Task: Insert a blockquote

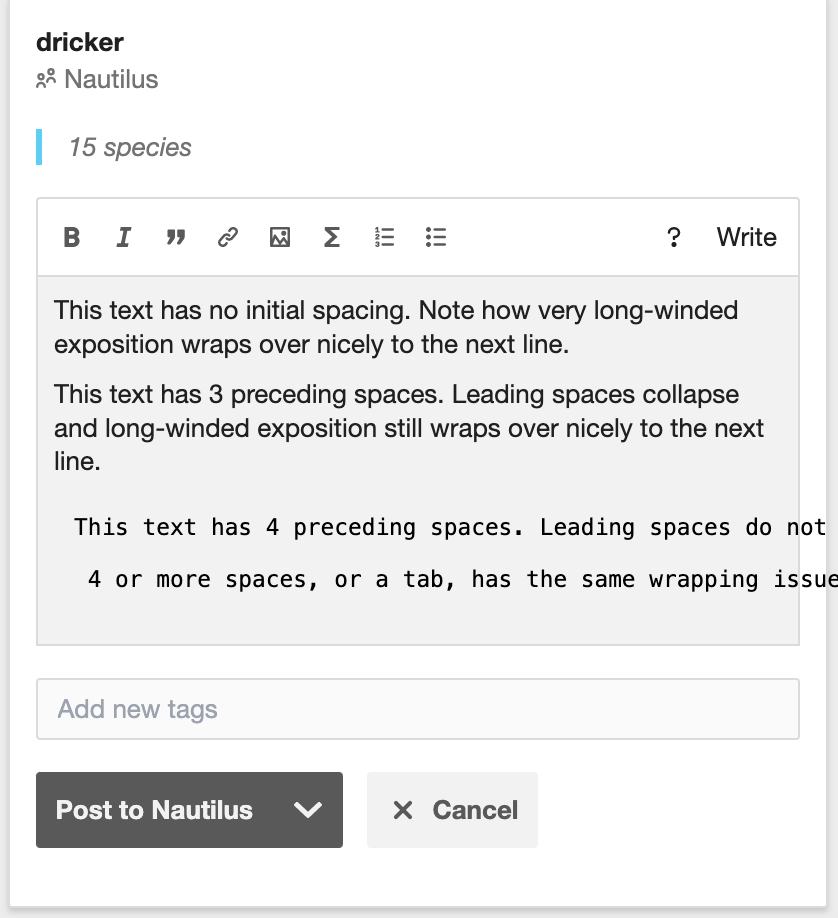Action: 175,237
